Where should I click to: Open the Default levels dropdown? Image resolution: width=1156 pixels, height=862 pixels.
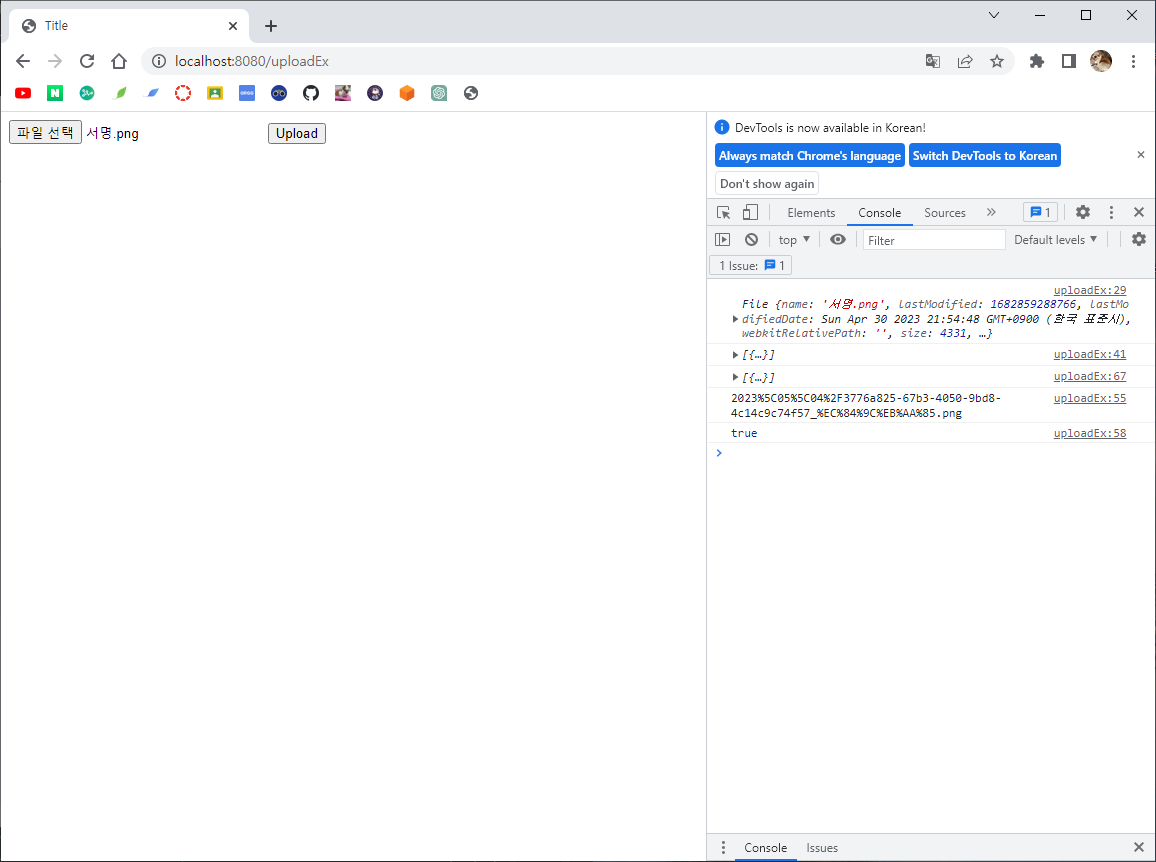(1055, 240)
